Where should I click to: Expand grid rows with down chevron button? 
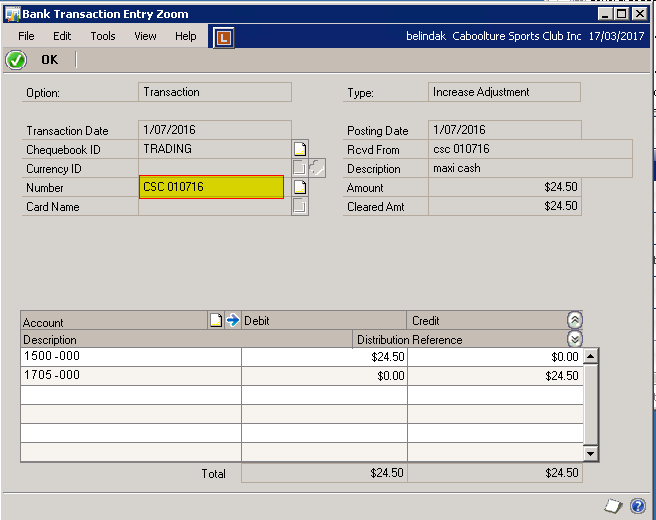tap(574, 339)
